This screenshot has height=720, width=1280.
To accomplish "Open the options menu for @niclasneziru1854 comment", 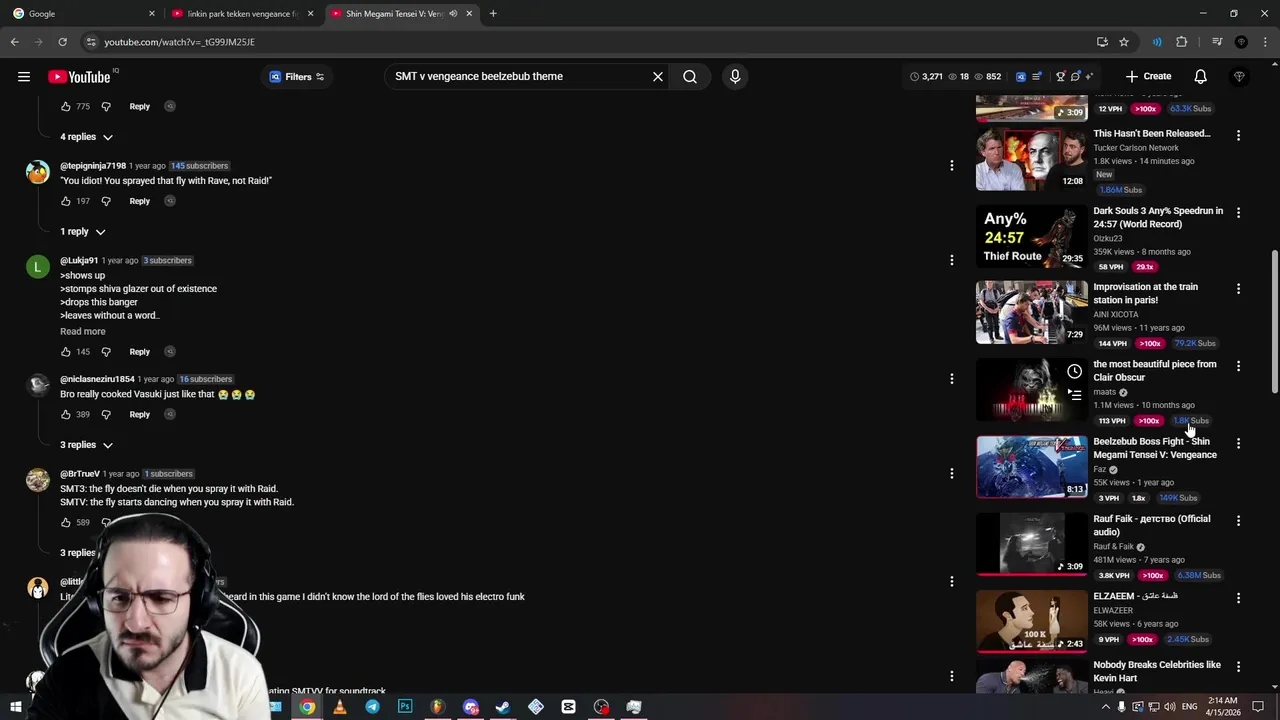I will [951, 379].
